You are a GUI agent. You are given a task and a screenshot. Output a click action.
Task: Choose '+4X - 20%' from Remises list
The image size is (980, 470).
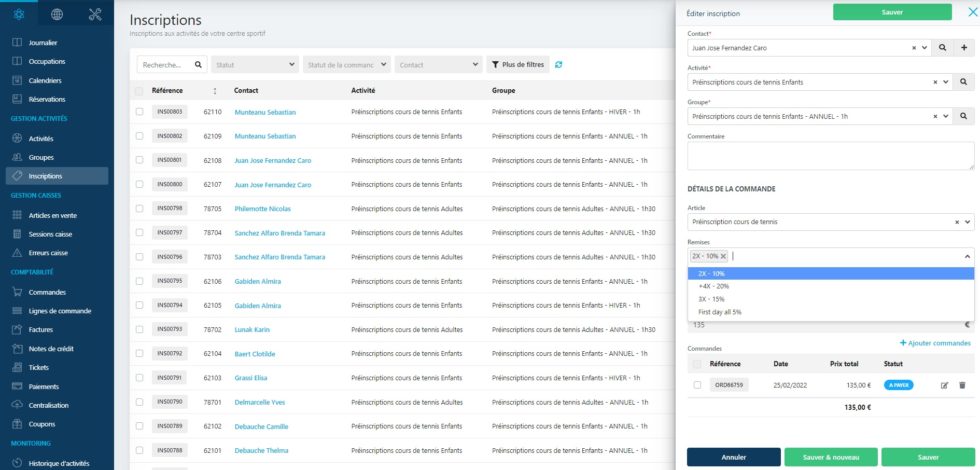click(x=714, y=286)
